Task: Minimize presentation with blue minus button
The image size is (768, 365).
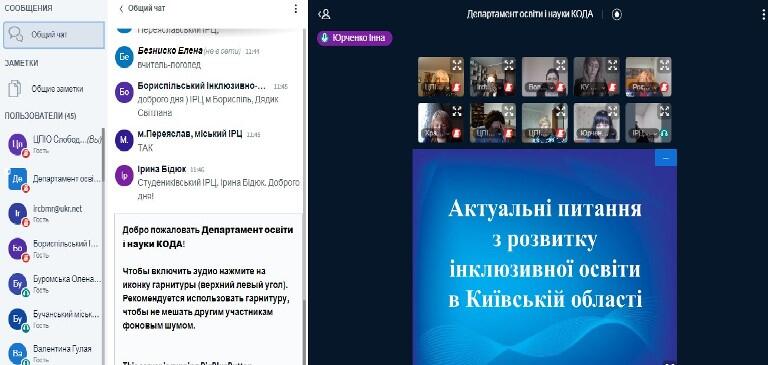Action: point(666,158)
